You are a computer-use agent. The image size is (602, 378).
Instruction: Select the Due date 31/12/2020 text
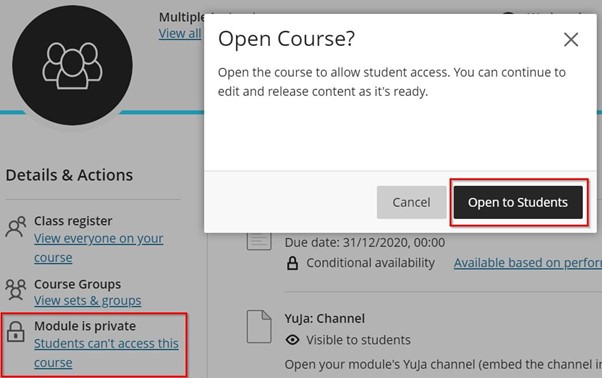pos(365,243)
